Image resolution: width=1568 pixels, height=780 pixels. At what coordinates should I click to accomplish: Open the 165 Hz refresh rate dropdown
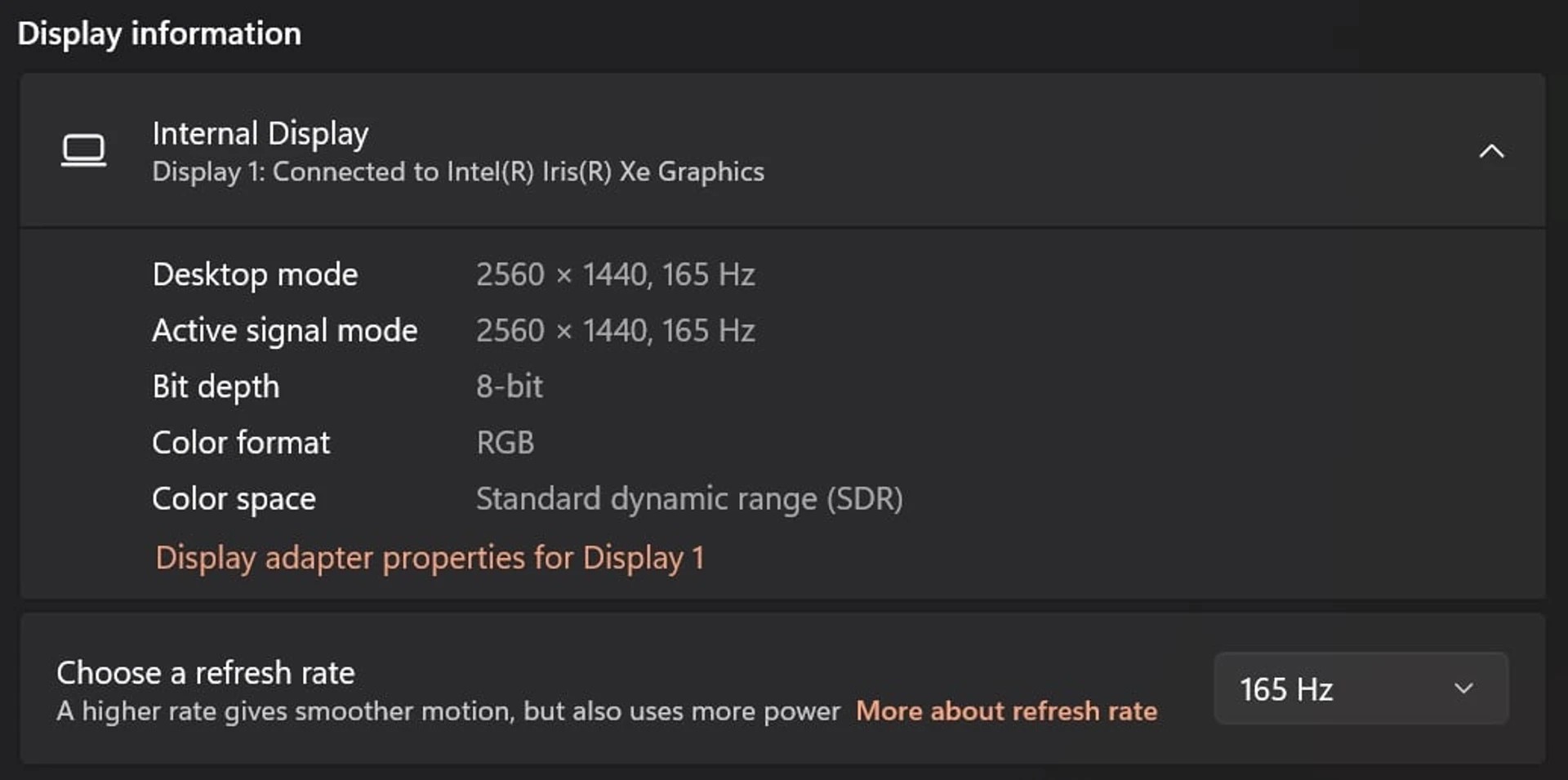[1360, 689]
